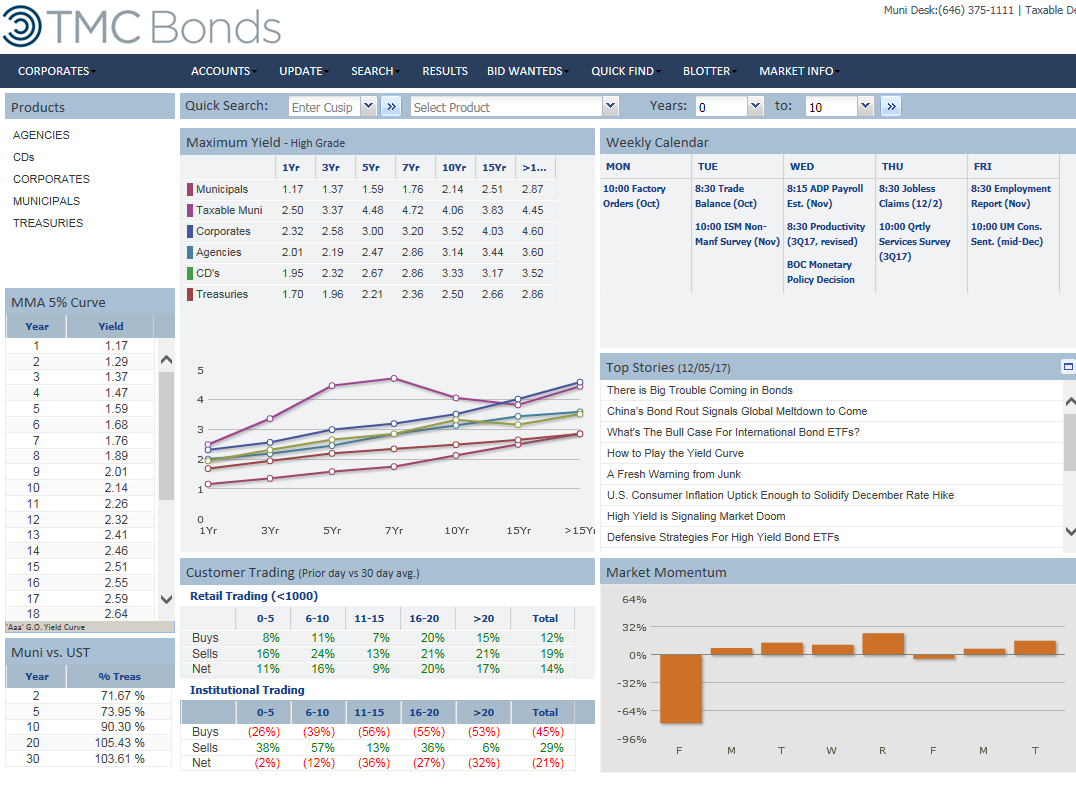Click the down arrow of the Top Stories scrollbar
This screenshot has height=785, width=1076.
(1070, 531)
